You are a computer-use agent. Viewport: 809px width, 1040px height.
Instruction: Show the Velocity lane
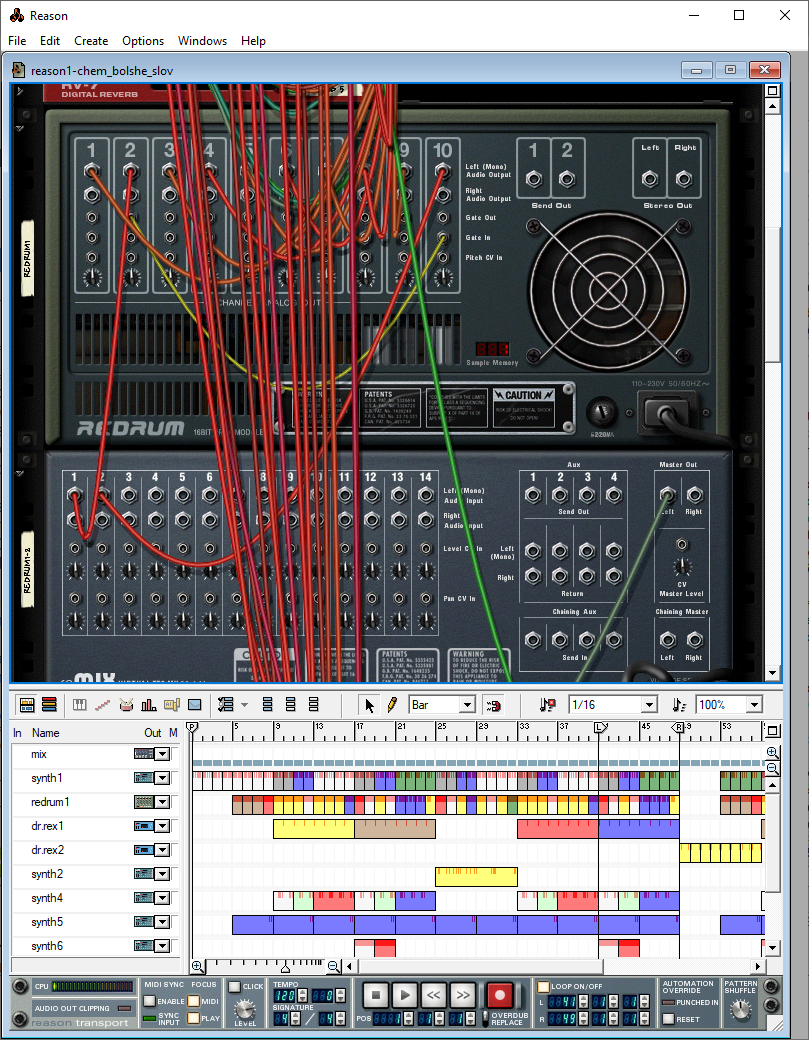click(148, 705)
